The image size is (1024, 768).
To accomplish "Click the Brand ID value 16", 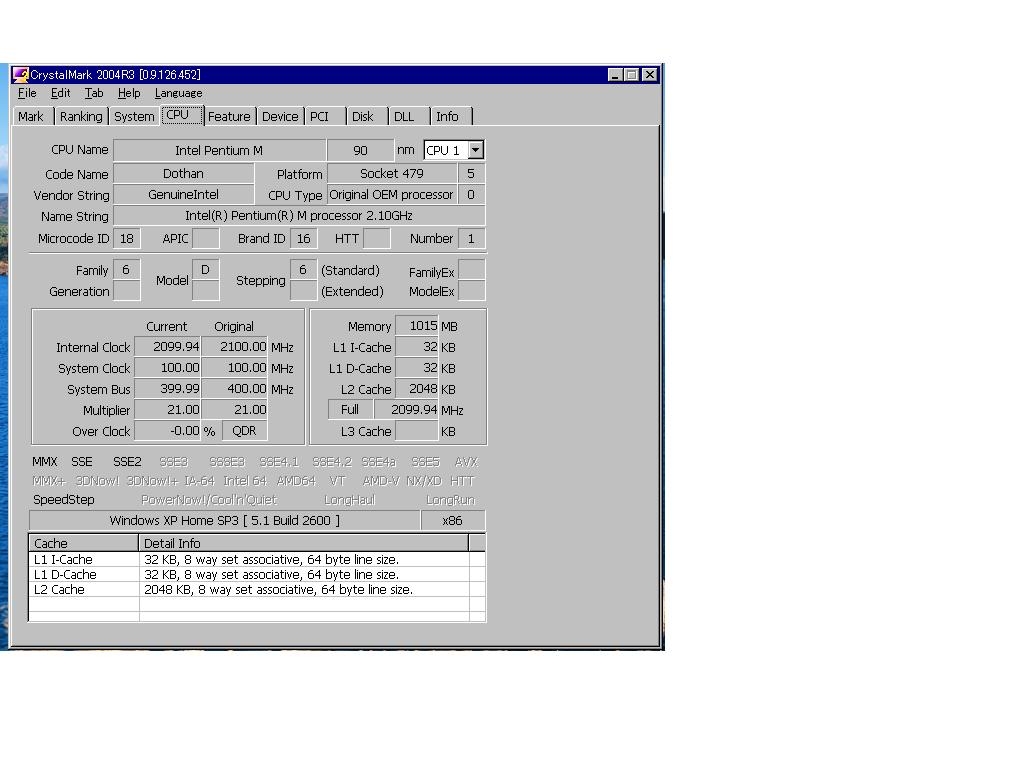I will pos(304,238).
